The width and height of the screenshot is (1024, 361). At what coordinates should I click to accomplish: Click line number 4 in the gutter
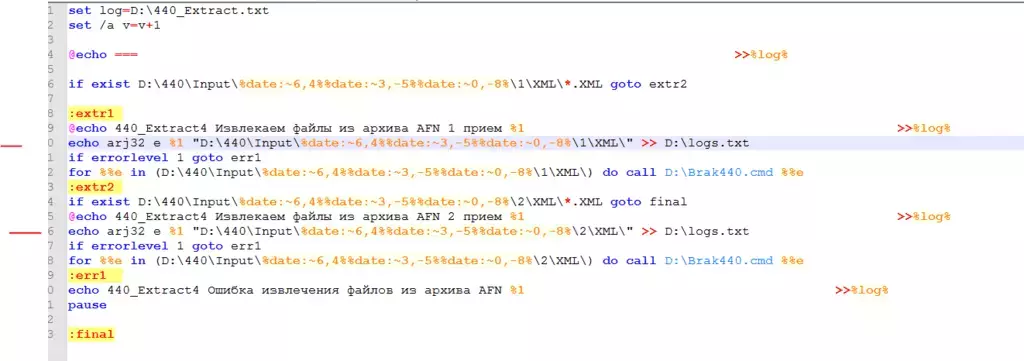tap(50, 55)
